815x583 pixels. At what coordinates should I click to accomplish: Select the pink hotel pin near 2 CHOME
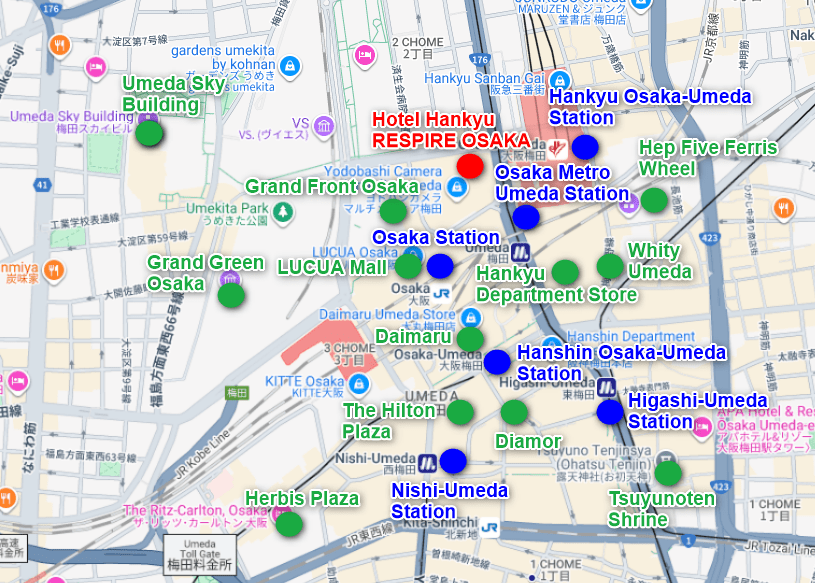pyautogui.click(x=365, y=56)
